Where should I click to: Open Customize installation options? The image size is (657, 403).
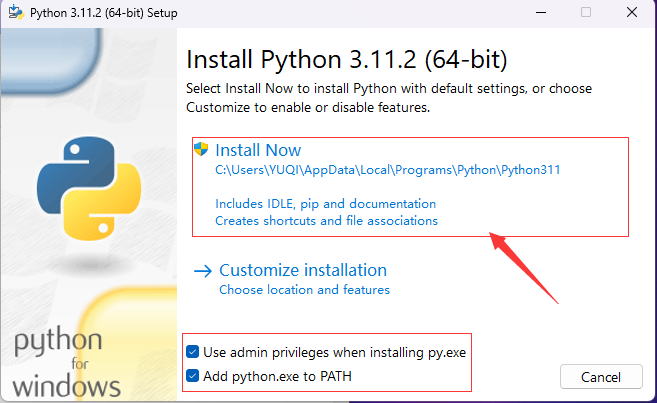click(302, 270)
